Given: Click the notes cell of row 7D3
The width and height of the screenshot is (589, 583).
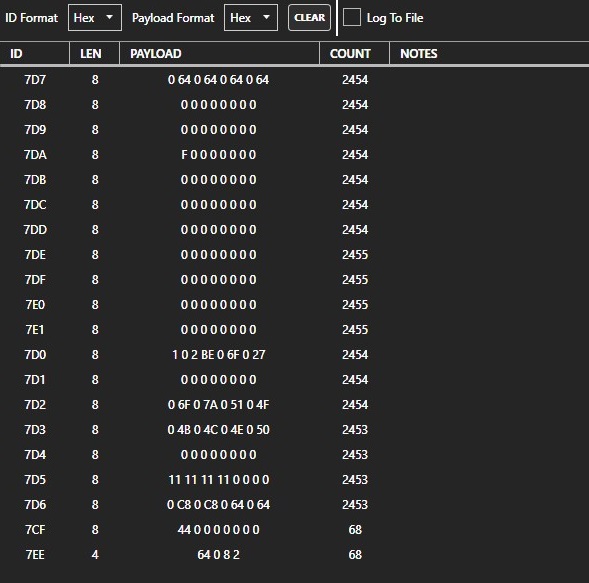Looking at the screenshot, I should (x=489, y=429).
